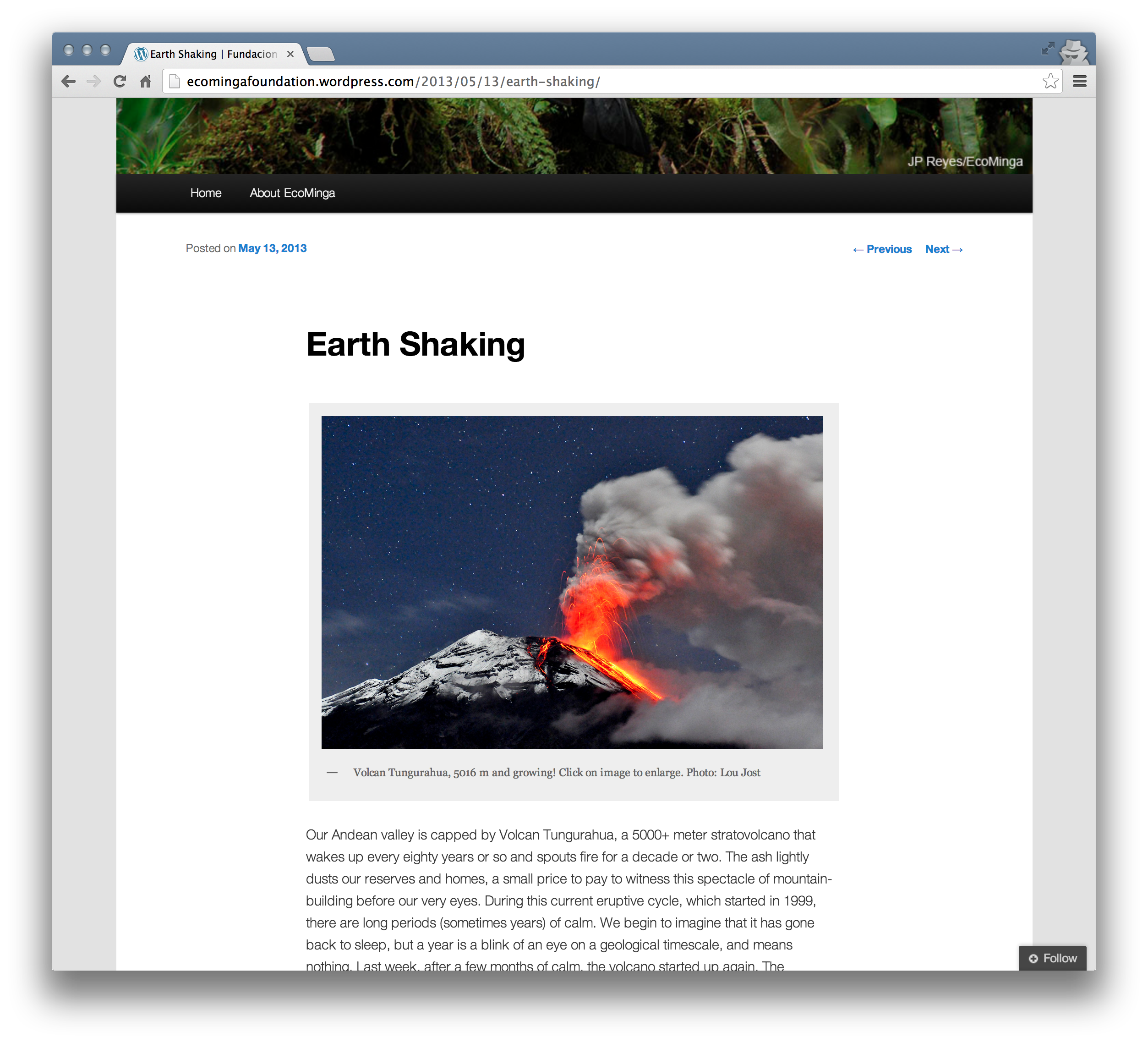Open a new tab
Viewport: 1148px width, 1043px height.
[321, 55]
